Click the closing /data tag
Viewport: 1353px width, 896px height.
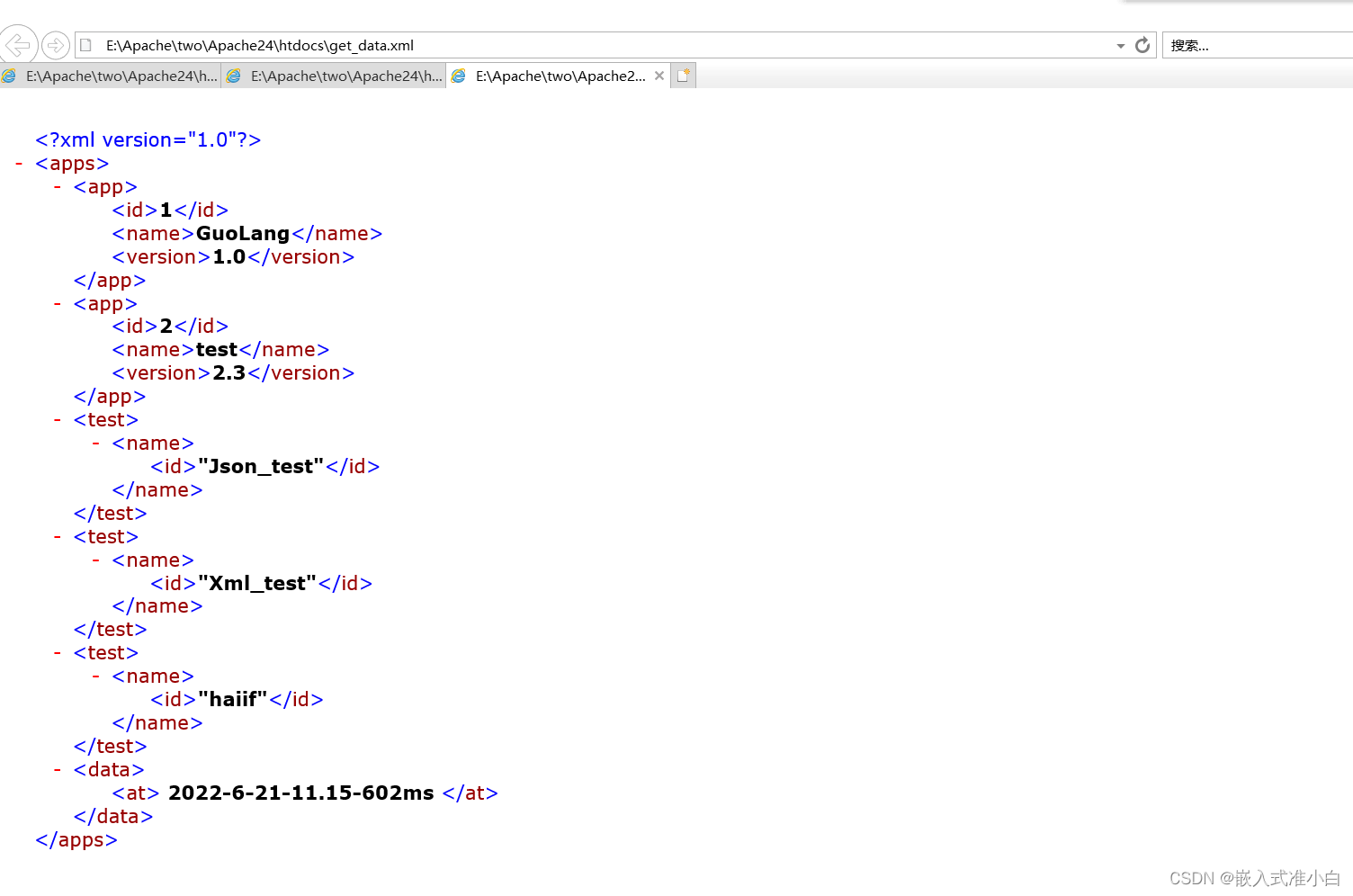click(113, 817)
